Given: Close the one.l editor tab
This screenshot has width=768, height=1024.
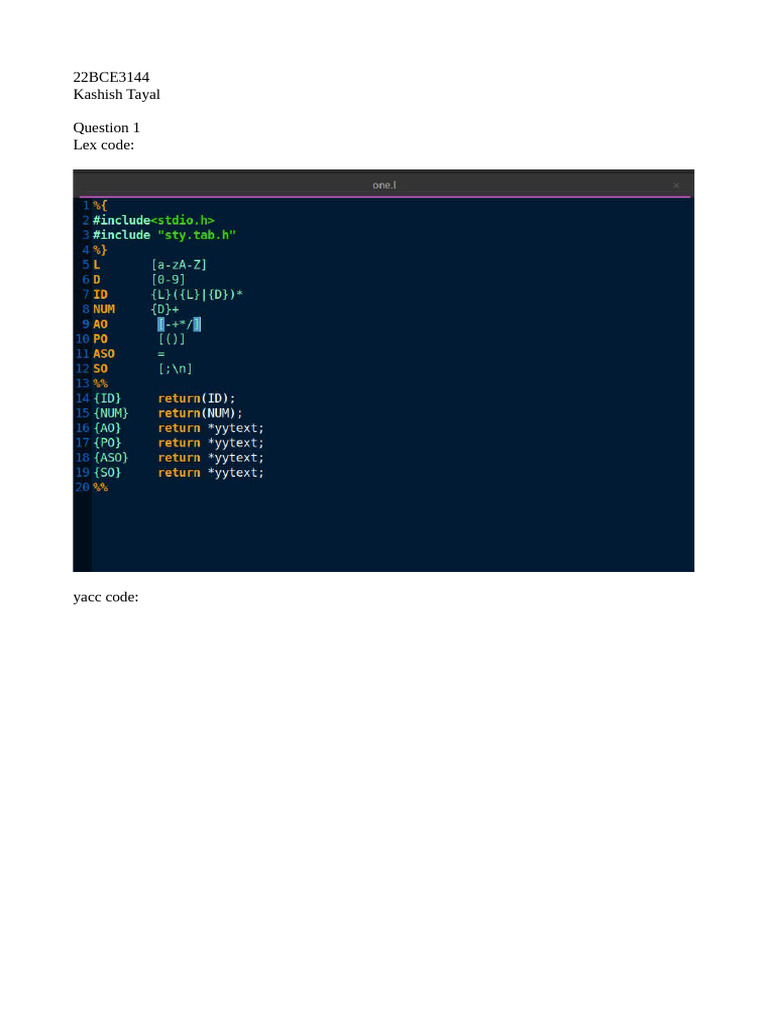Looking at the screenshot, I should (x=676, y=185).
